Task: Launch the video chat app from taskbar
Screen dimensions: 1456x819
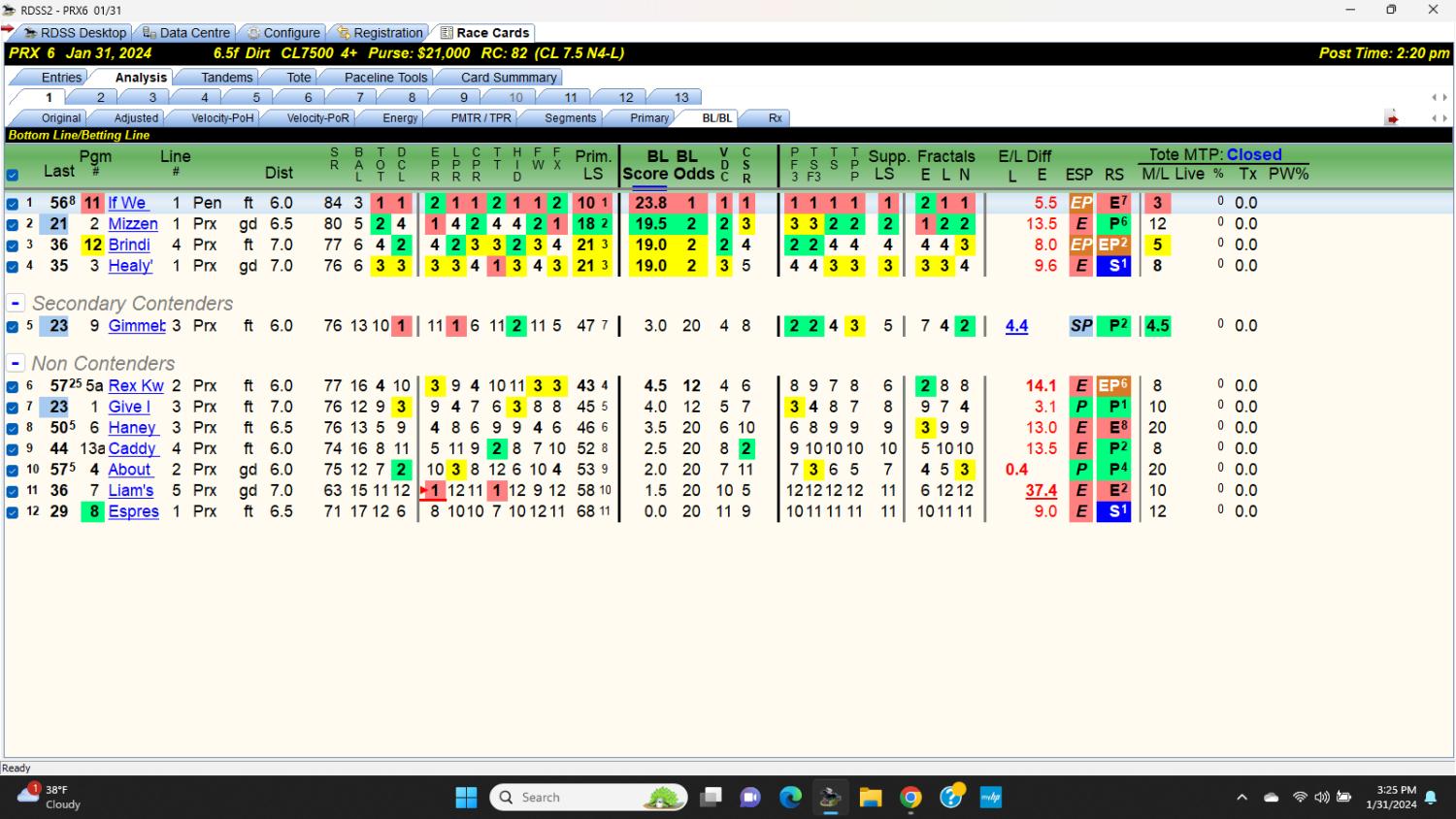Action: [750, 798]
